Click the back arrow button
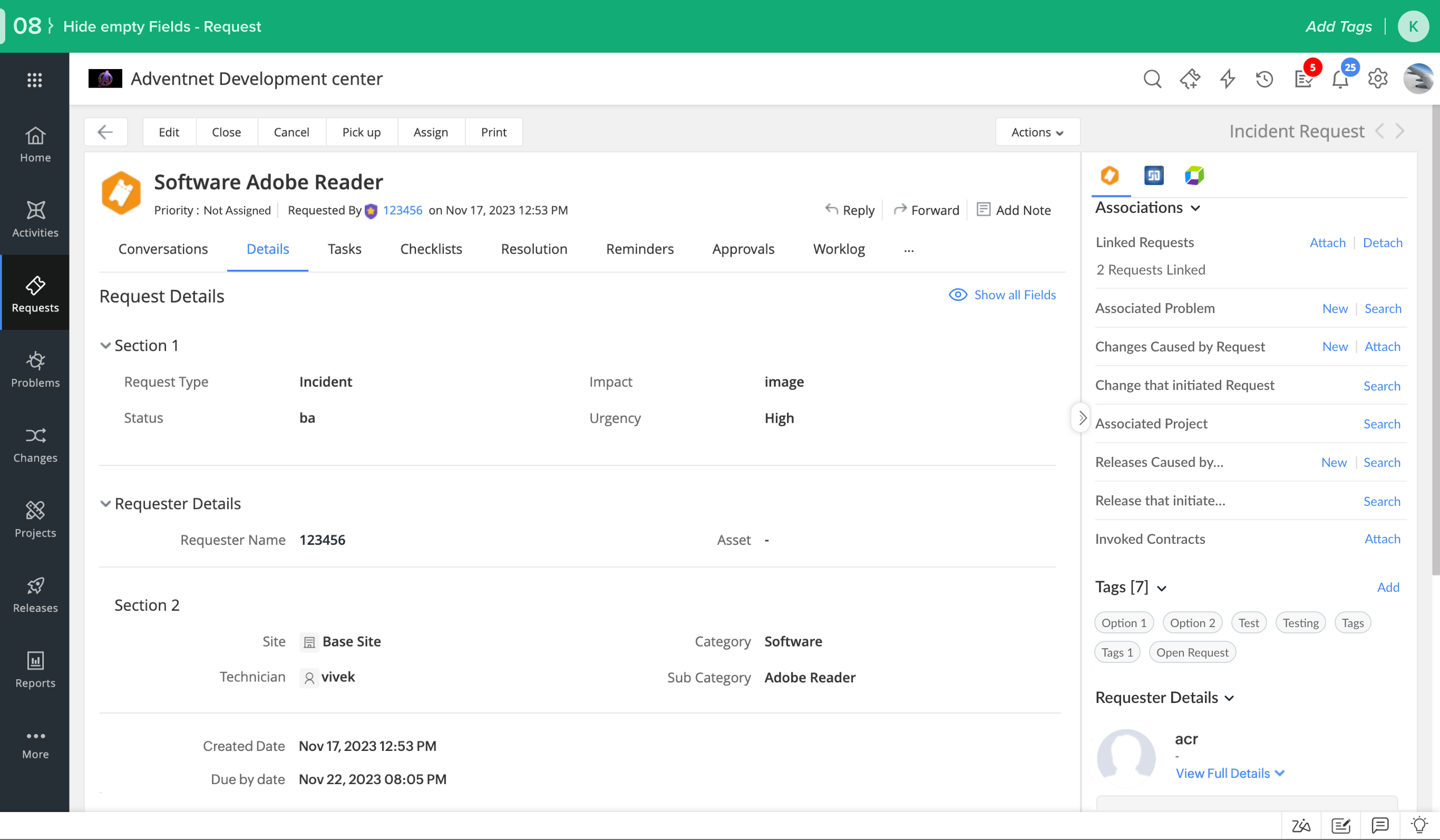Viewport: 1440px width, 840px height. pyautogui.click(x=105, y=132)
